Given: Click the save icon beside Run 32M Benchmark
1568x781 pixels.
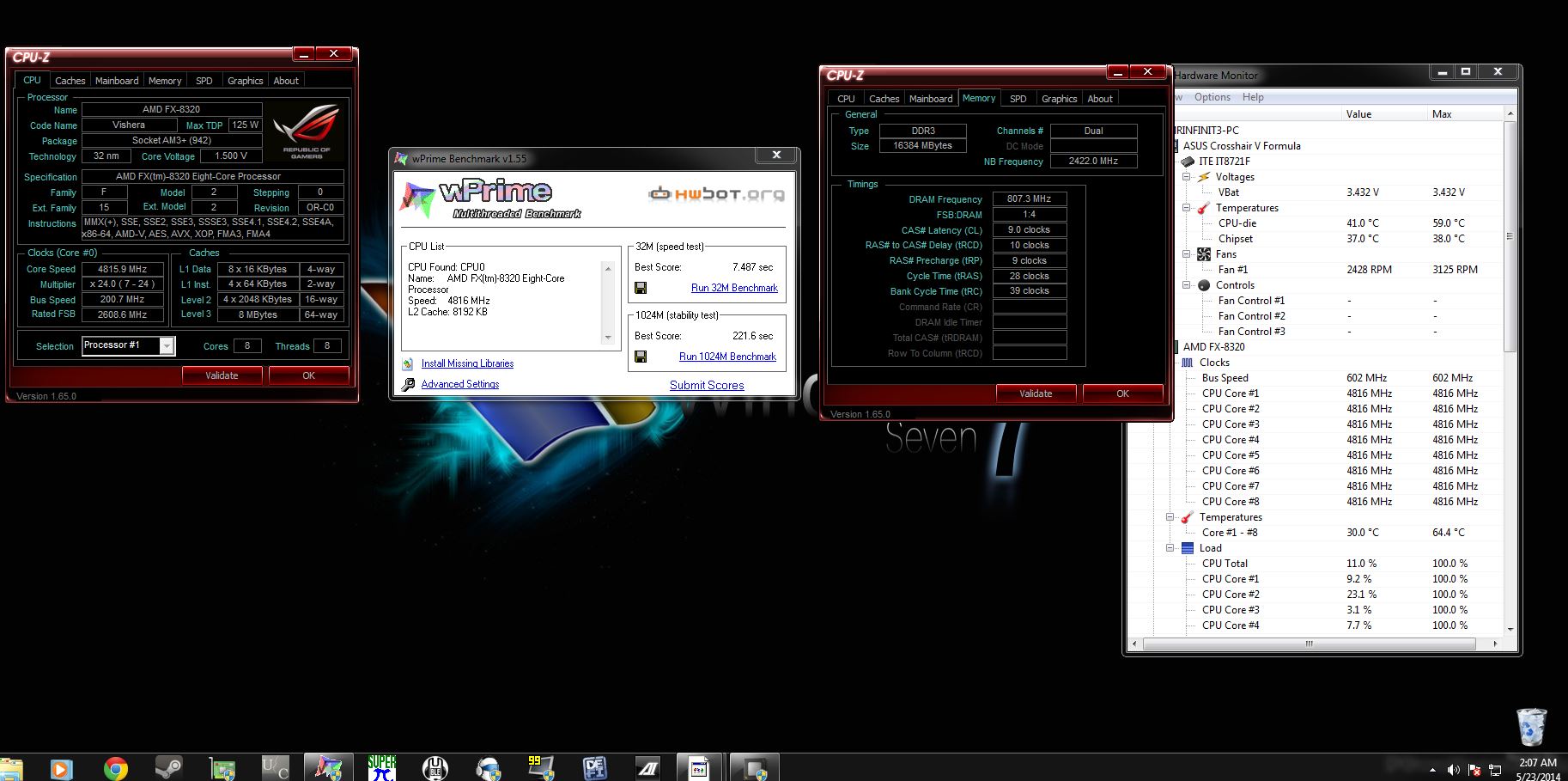Looking at the screenshot, I should click(x=641, y=288).
